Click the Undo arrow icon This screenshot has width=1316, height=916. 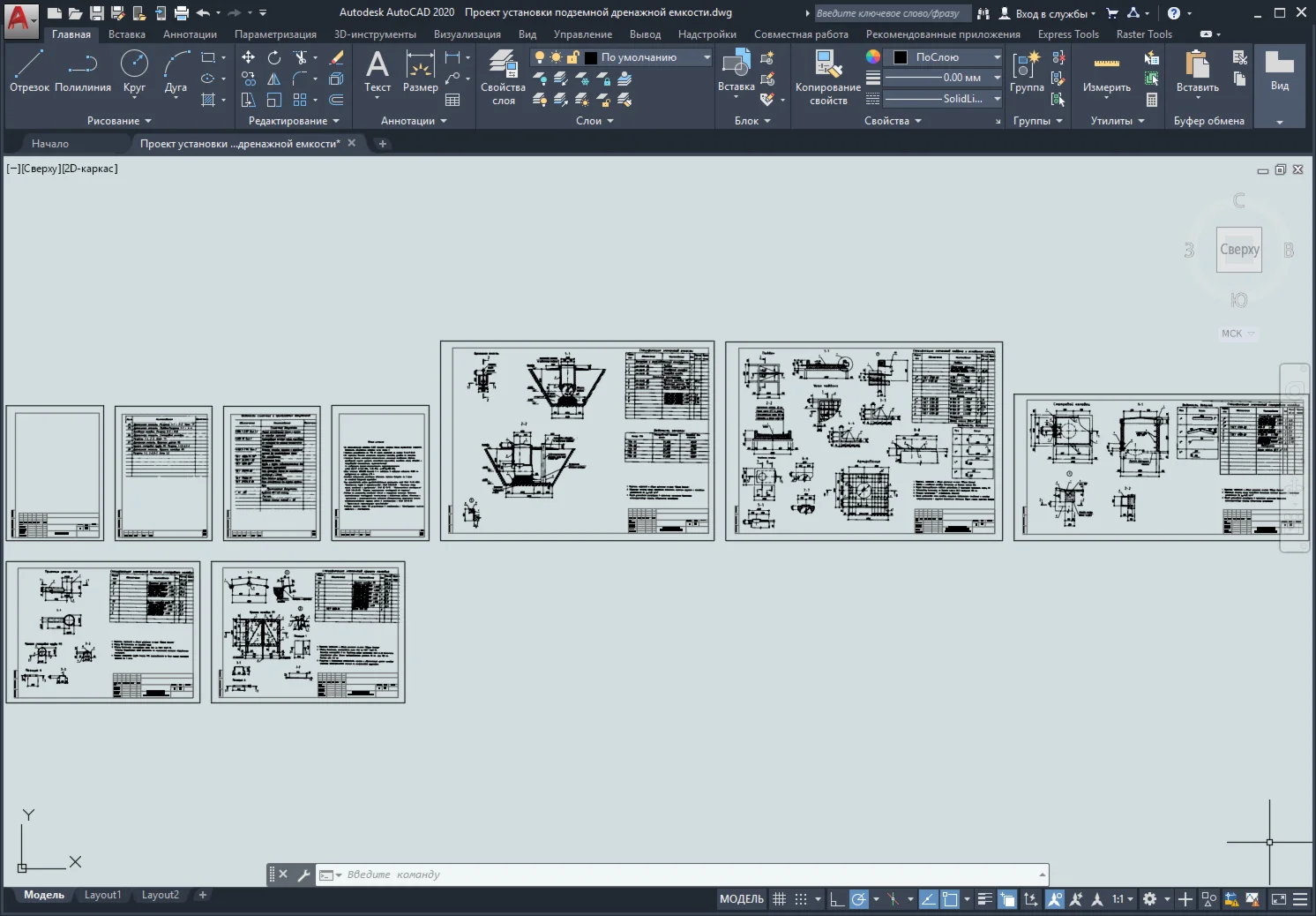point(204,13)
